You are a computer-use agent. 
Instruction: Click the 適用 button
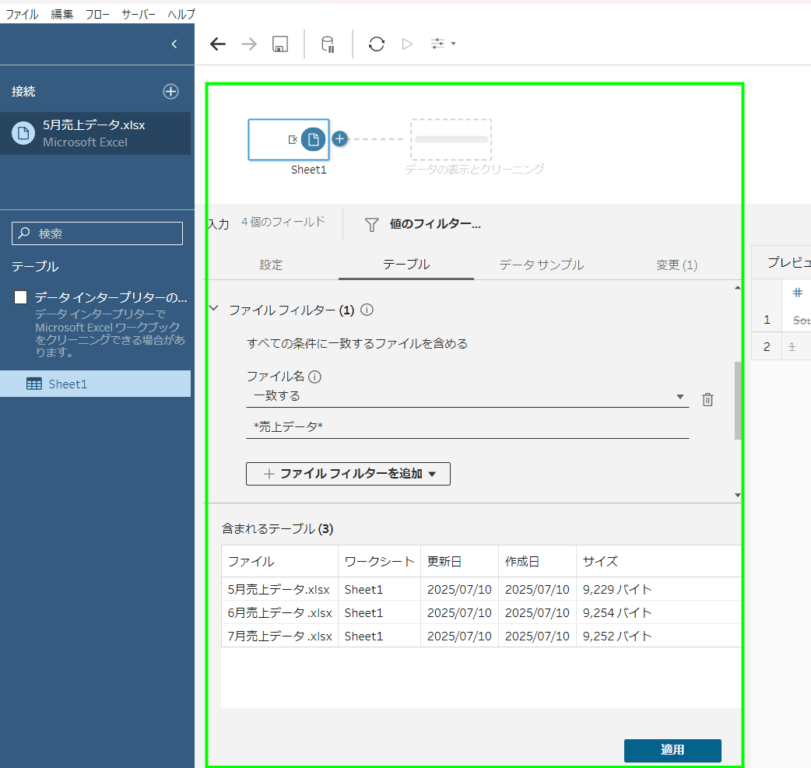(x=672, y=750)
